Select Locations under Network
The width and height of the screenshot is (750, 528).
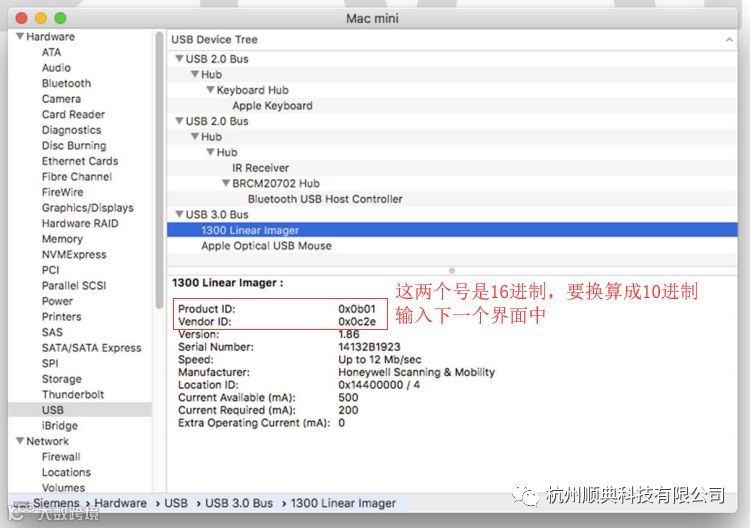tap(66, 472)
